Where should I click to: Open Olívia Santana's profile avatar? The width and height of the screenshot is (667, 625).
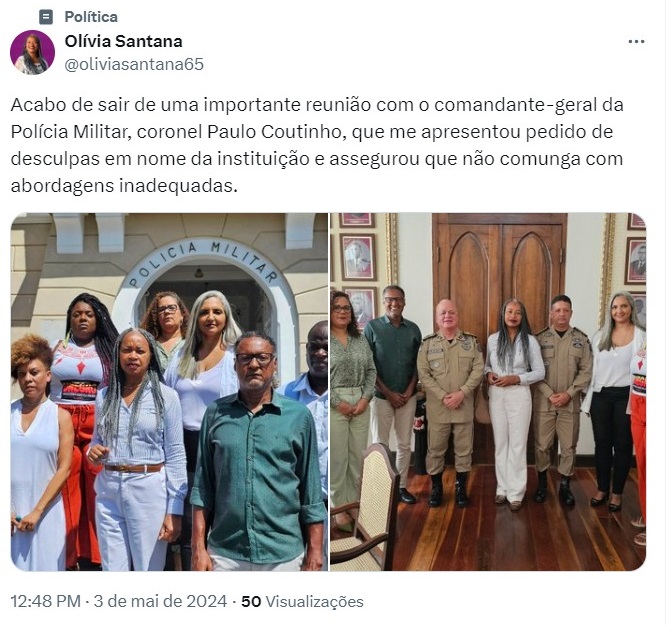32,52
